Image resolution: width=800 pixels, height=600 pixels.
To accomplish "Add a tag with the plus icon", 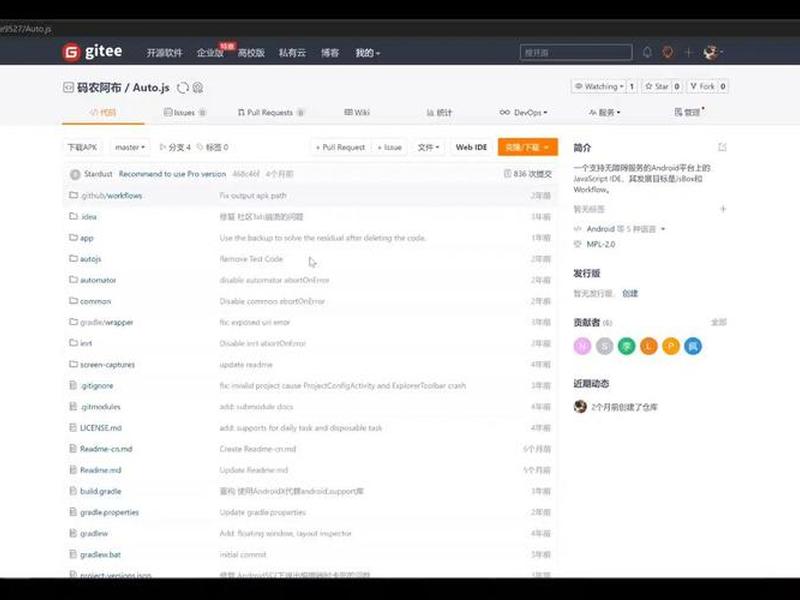I will (722, 209).
